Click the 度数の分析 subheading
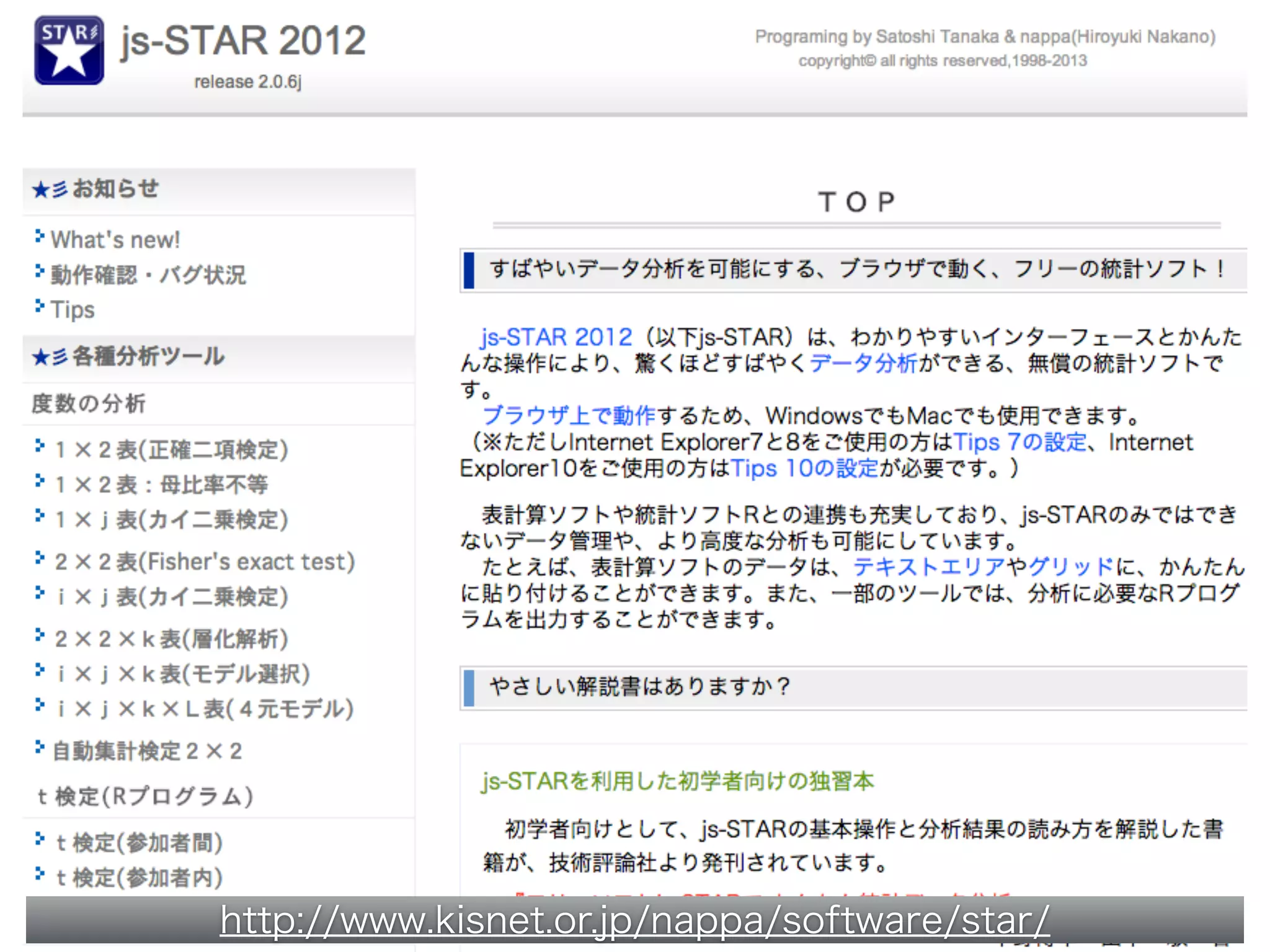 (89, 403)
